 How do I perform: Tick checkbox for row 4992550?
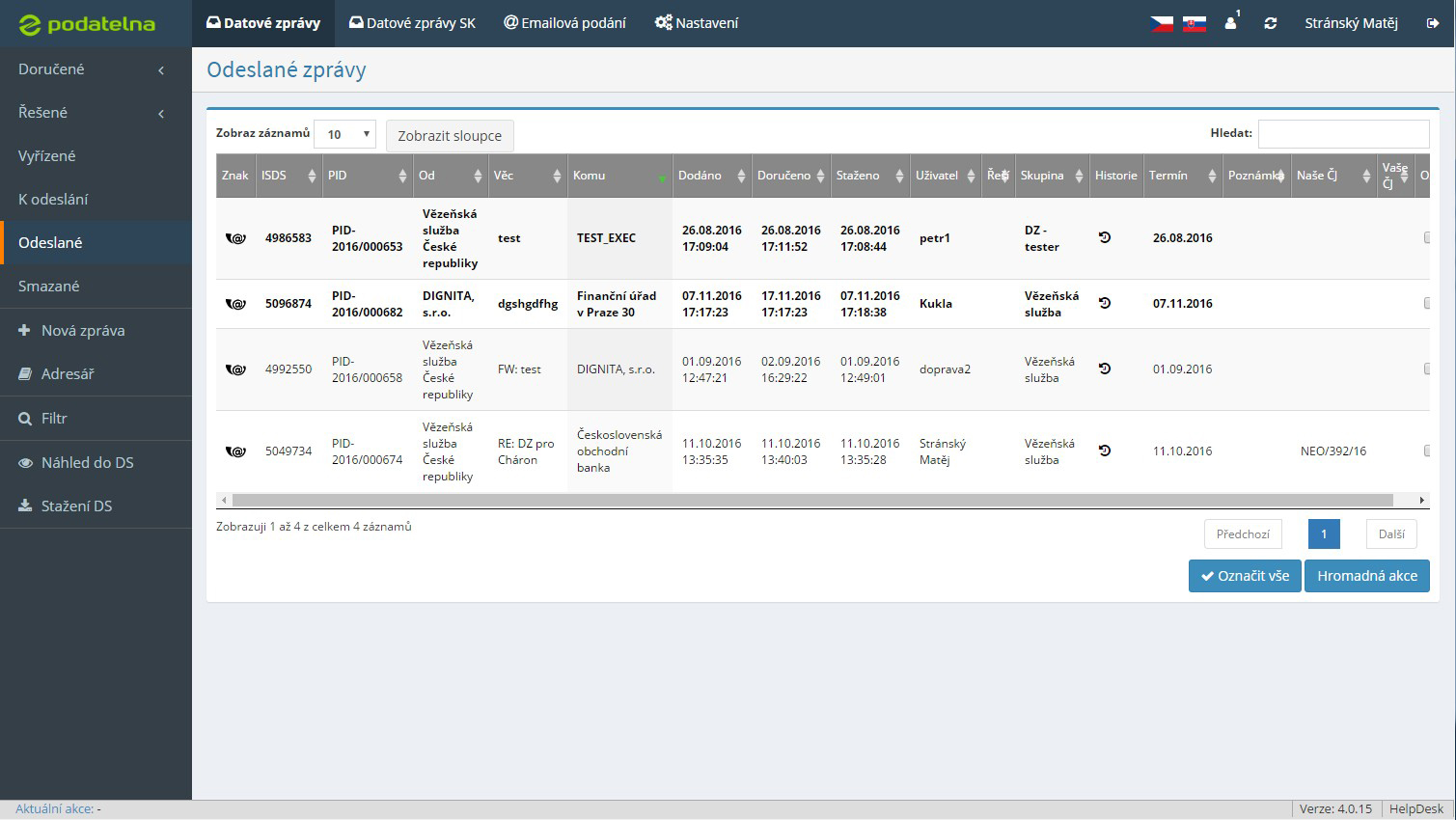pyautogui.click(x=1426, y=369)
